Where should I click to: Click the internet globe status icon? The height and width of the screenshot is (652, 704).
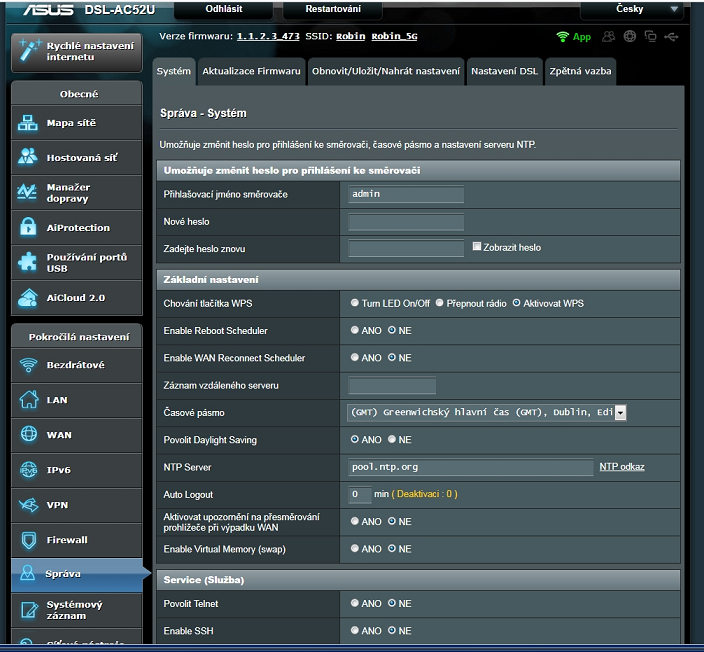tap(630, 37)
